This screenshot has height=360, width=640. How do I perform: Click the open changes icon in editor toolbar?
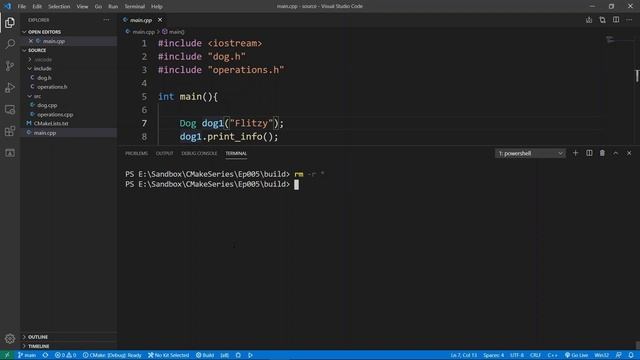602,20
